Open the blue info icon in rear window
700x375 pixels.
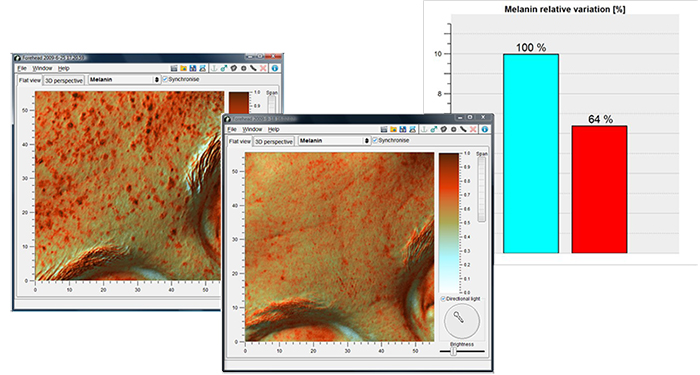click(x=275, y=68)
